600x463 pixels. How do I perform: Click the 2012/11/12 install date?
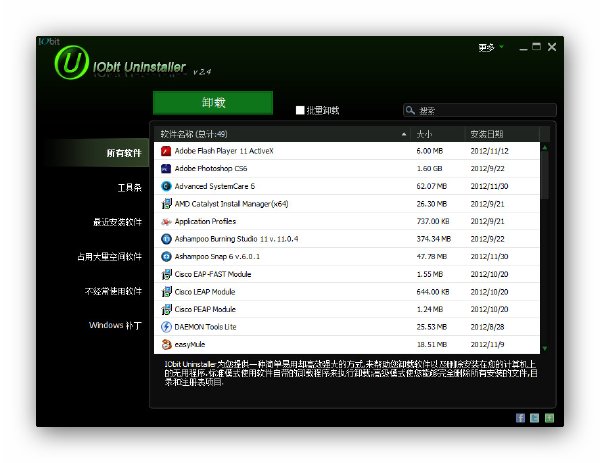[x=489, y=151]
